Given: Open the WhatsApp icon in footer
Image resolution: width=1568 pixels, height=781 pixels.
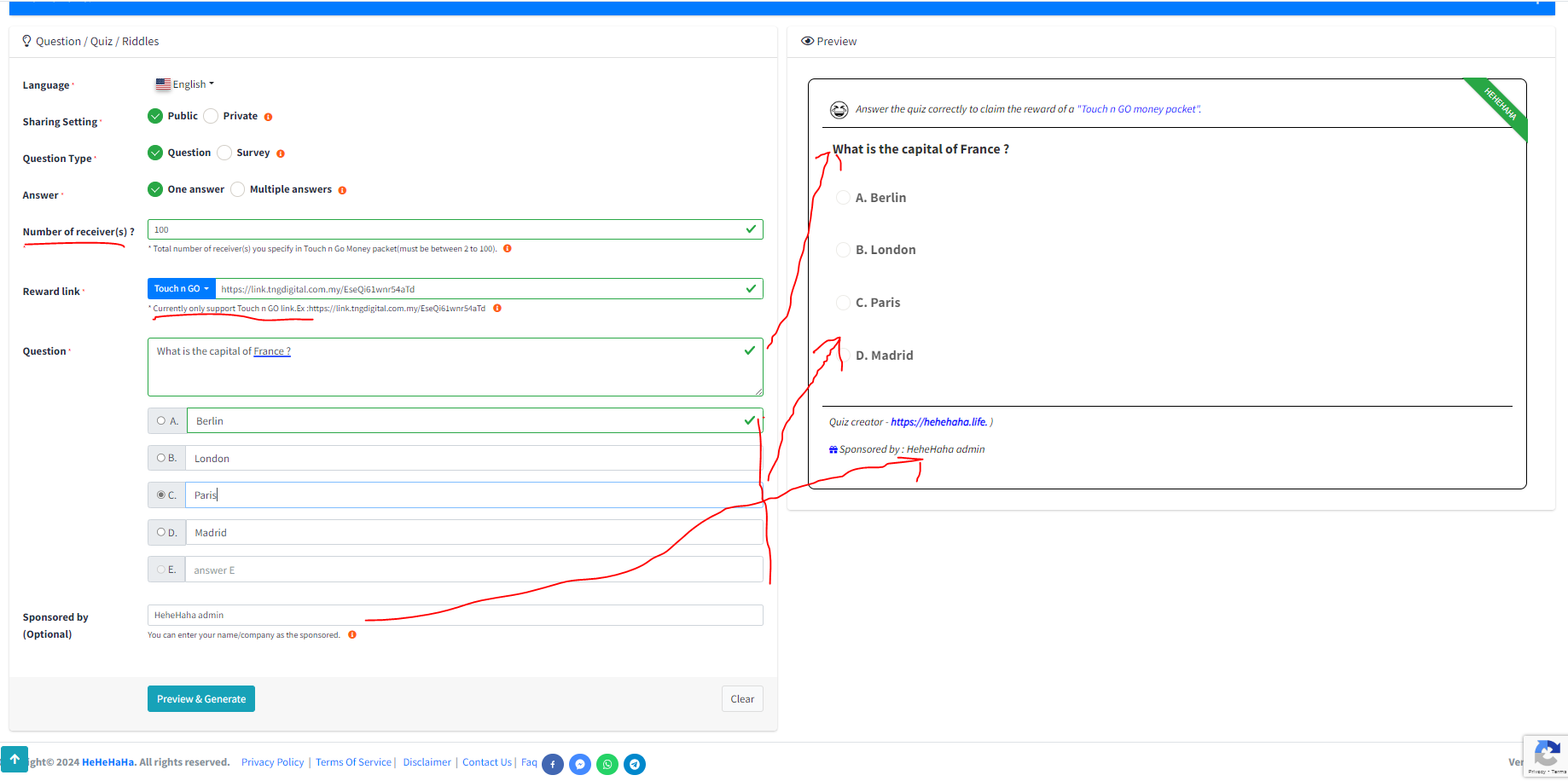Looking at the screenshot, I should point(607,765).
